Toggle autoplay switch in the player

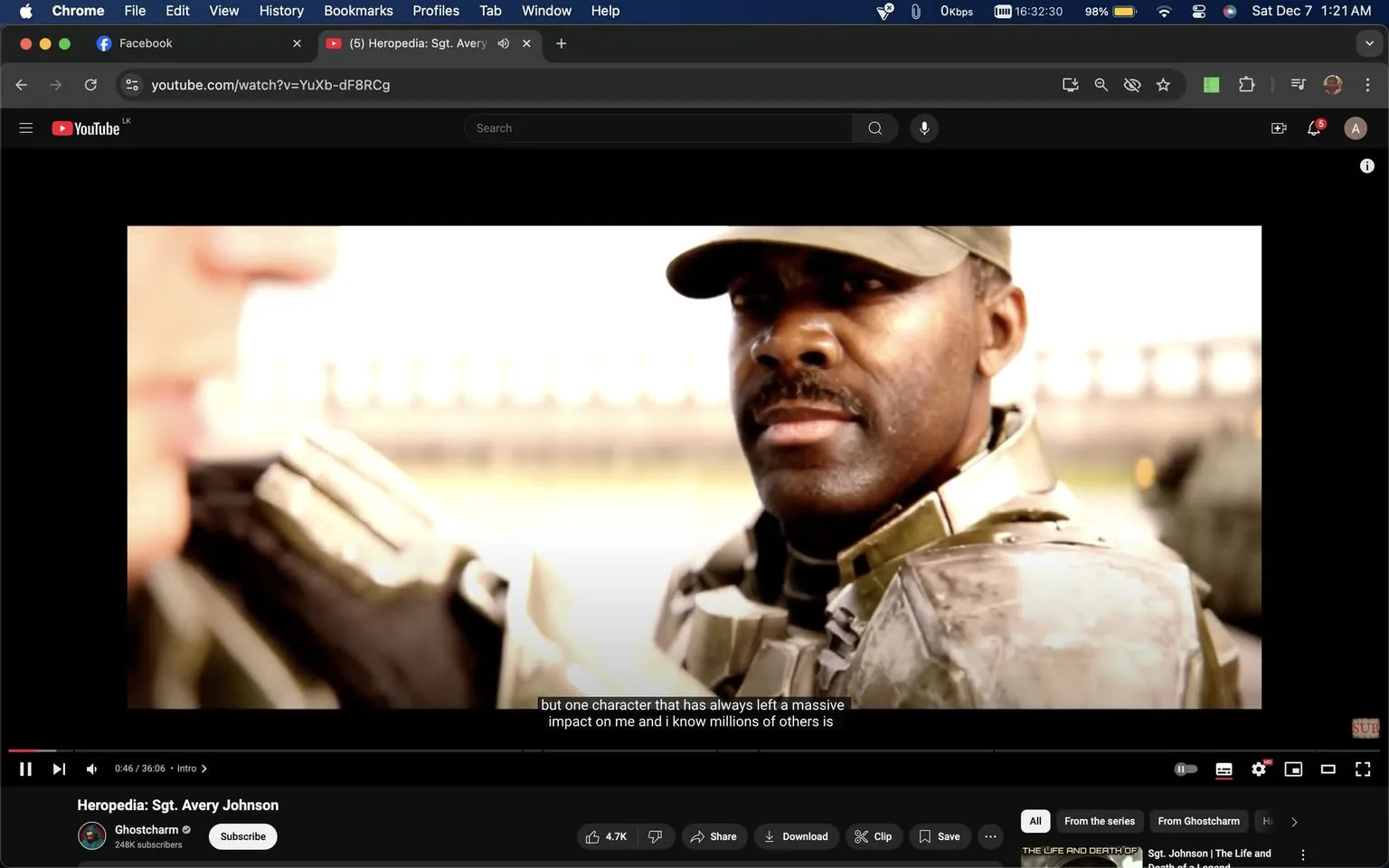click(x=1186, y=769)
